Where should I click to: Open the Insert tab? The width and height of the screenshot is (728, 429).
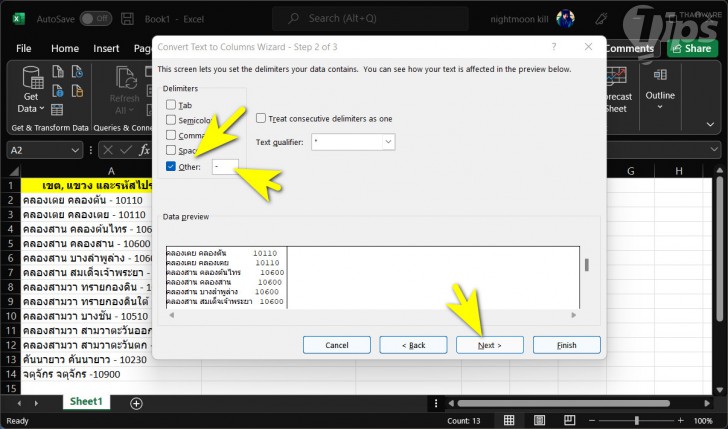[x=106, y=48]
